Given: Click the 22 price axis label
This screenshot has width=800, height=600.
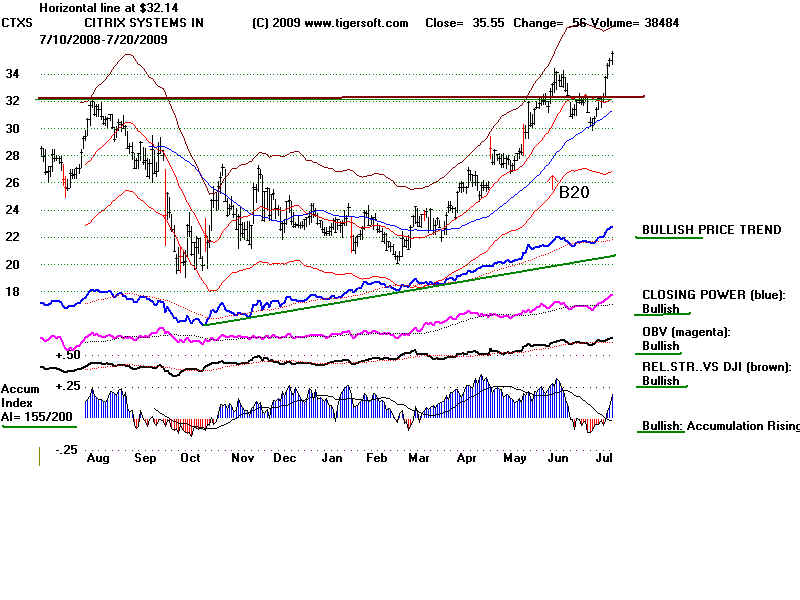Looking at the screenshot, I should click(13, 236).
